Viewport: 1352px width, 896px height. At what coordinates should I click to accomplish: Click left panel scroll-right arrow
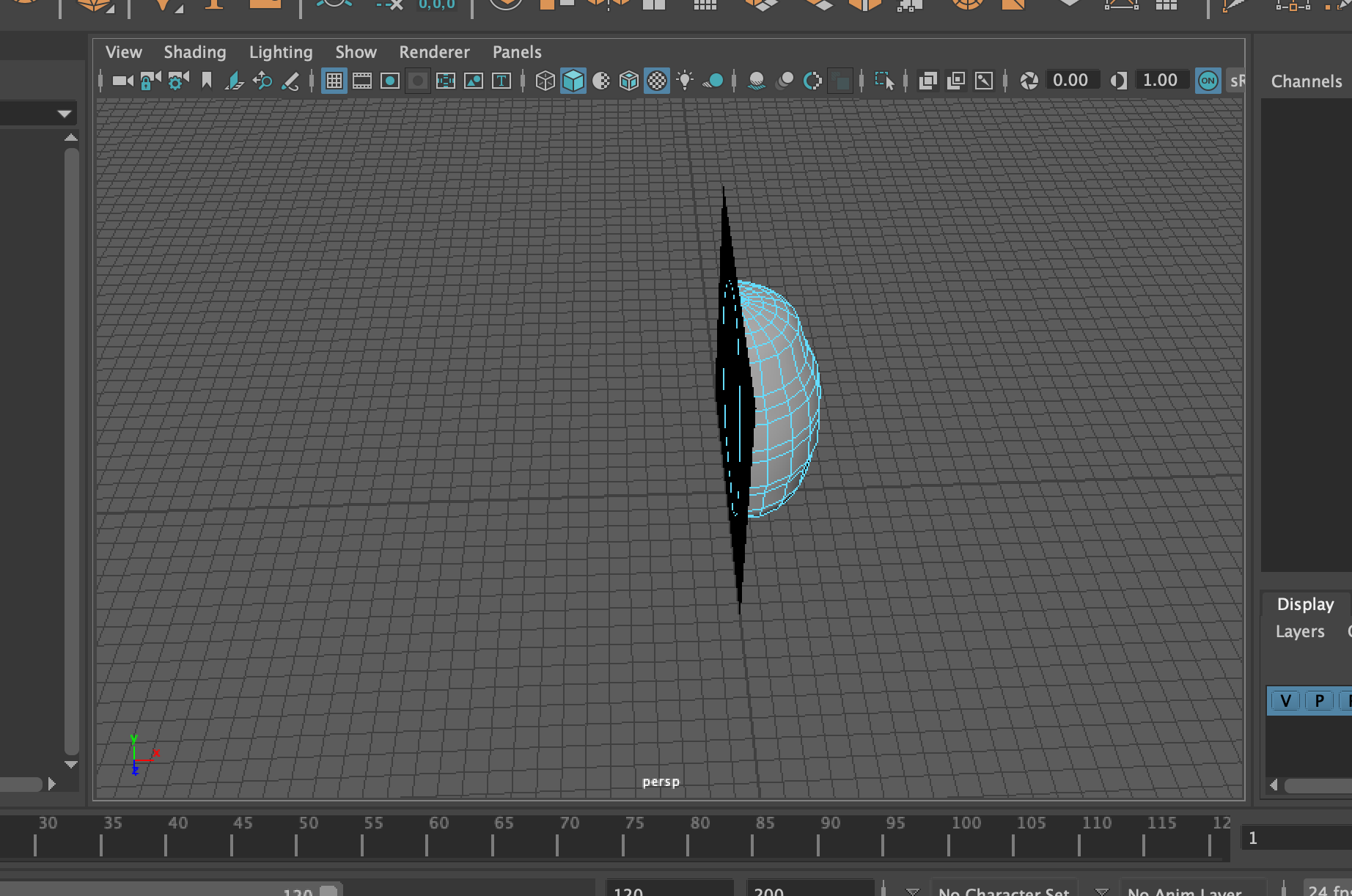click(x=51, y=784)
